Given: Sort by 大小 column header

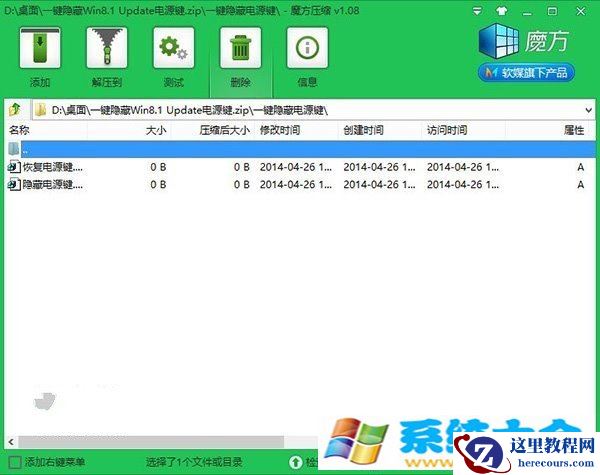Looking at the screenshot, I should coord(156,131).
